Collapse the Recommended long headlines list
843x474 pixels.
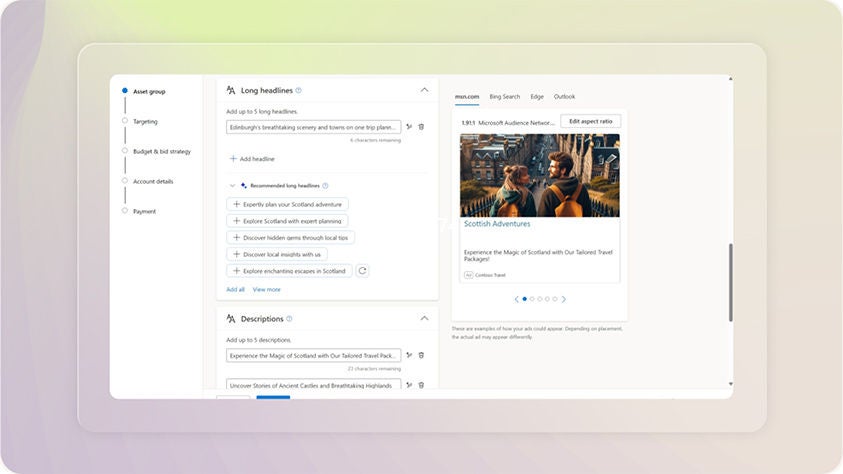[232, 185]
